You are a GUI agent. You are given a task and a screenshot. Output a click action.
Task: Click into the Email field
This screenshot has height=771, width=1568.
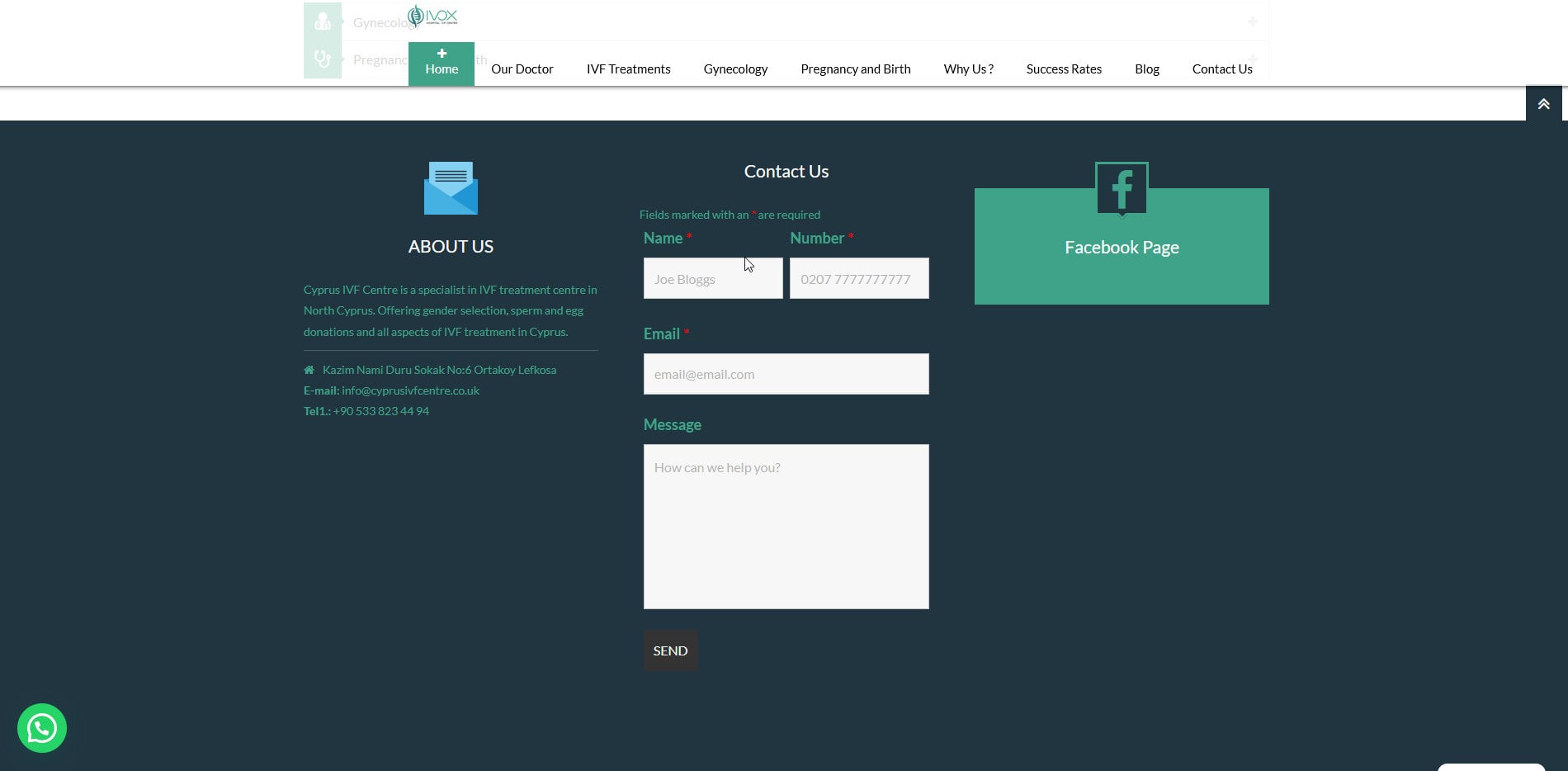click(x=786, y=374)
